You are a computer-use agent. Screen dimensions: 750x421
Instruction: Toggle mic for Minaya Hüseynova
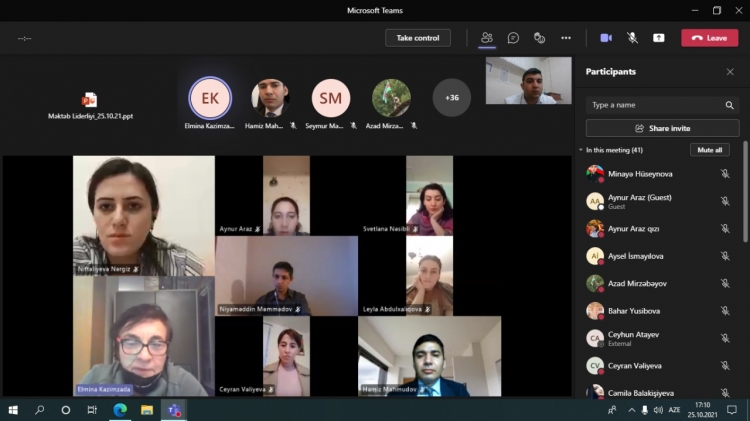tap(725, 174)
